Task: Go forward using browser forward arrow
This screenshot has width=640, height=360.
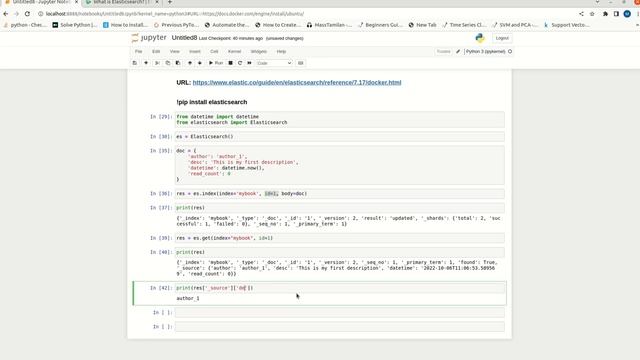Action: point(16,14)
